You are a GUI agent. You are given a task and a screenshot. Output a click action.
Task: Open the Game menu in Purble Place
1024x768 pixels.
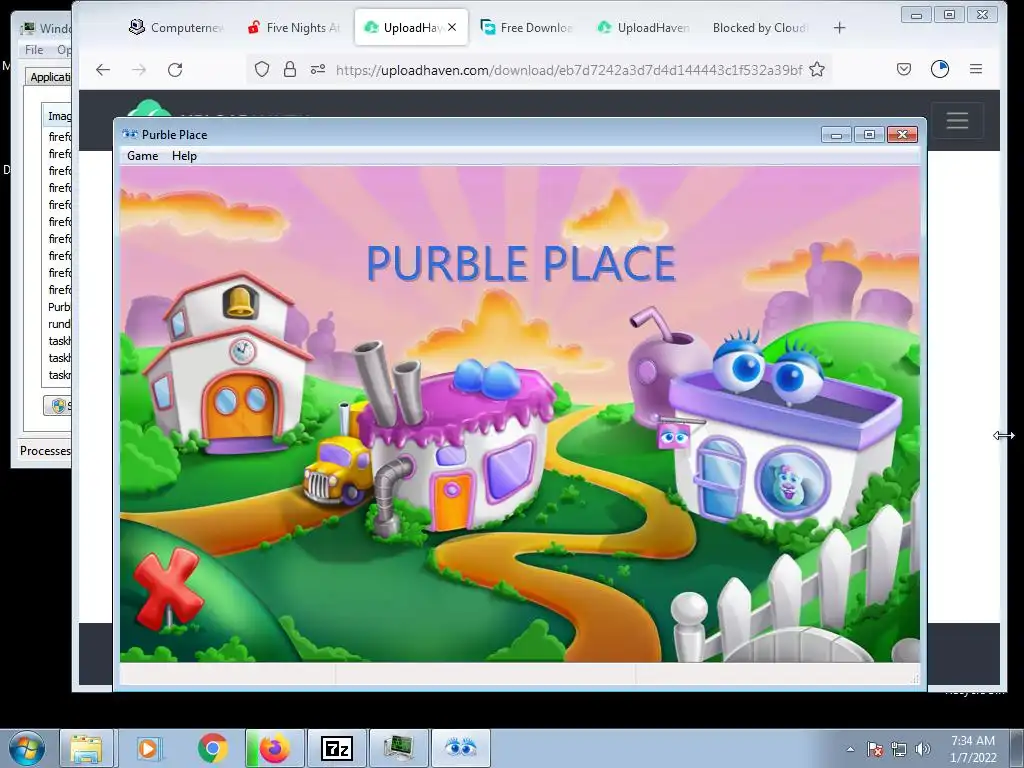click(x=142, y=155)
